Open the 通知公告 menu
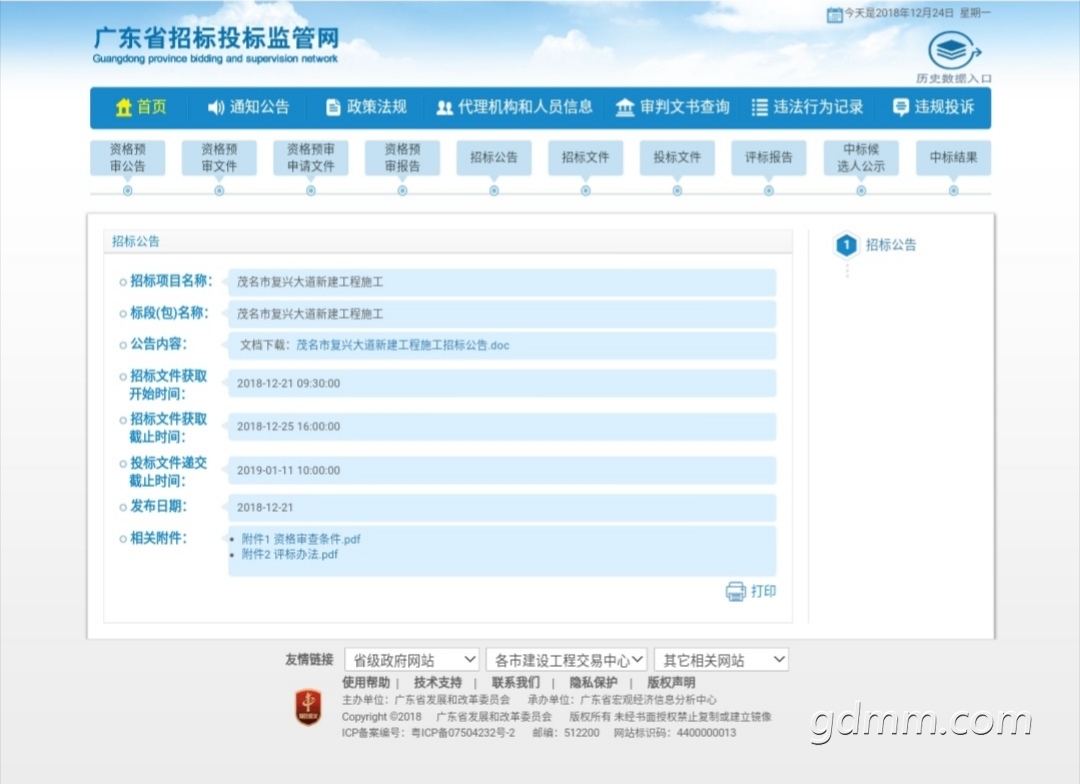Screen dimensions: 1080x784 click(x=249, y=107)
